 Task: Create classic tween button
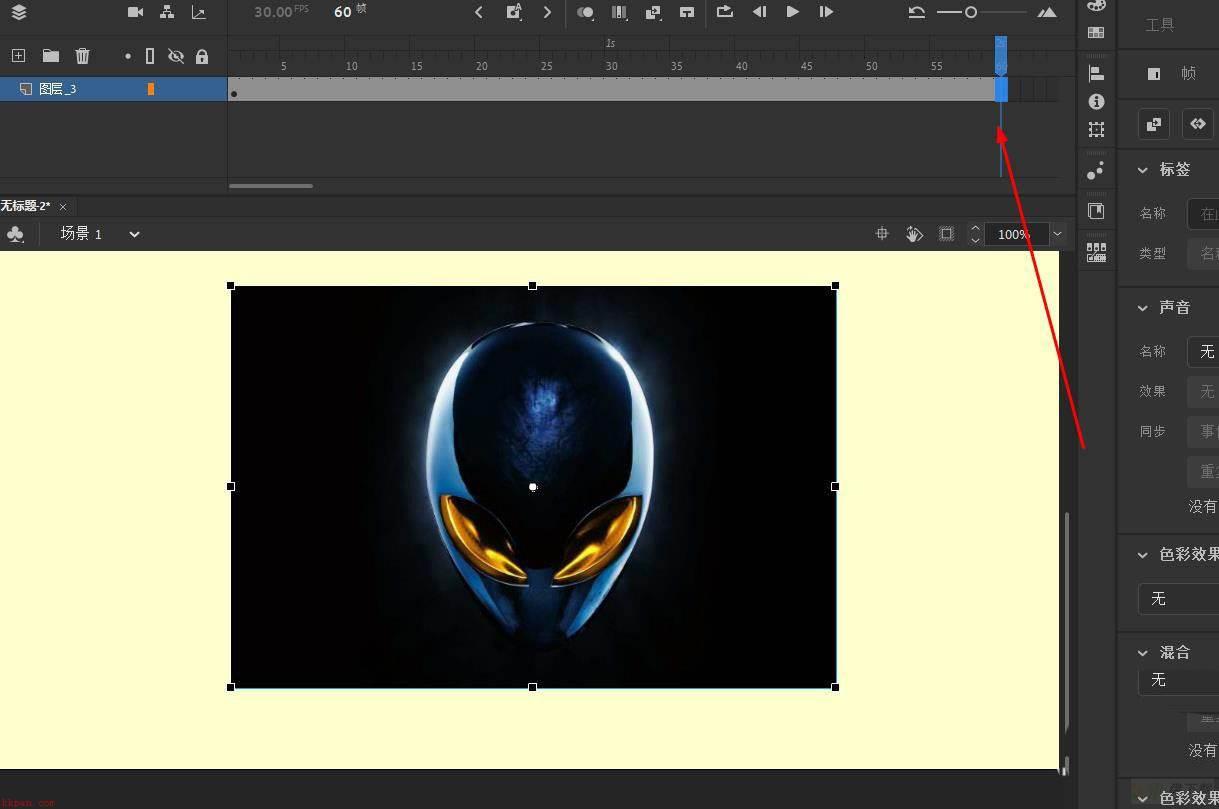pos(653,12)
